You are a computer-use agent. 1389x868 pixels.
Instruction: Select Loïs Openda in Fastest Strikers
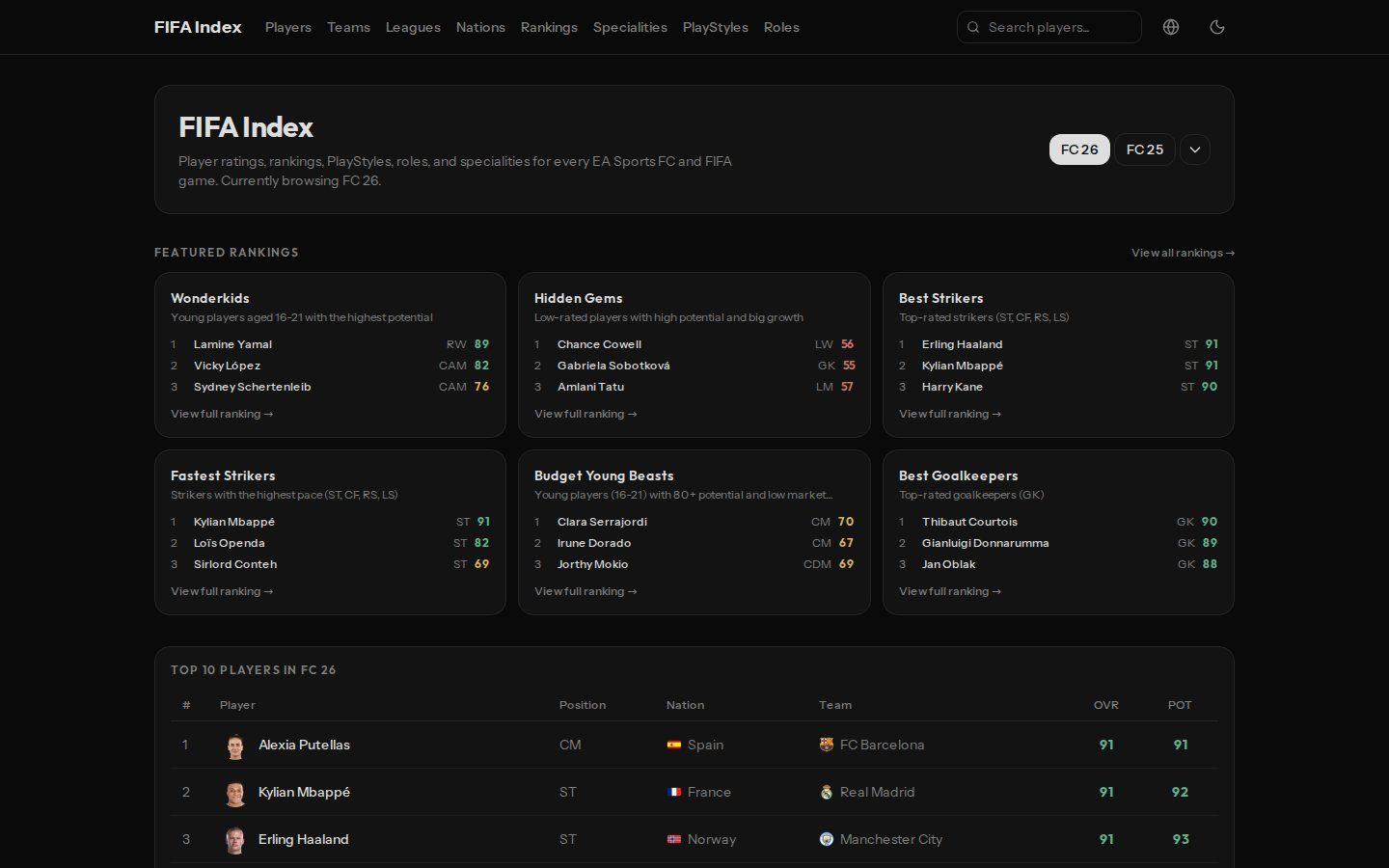(230, 543)
